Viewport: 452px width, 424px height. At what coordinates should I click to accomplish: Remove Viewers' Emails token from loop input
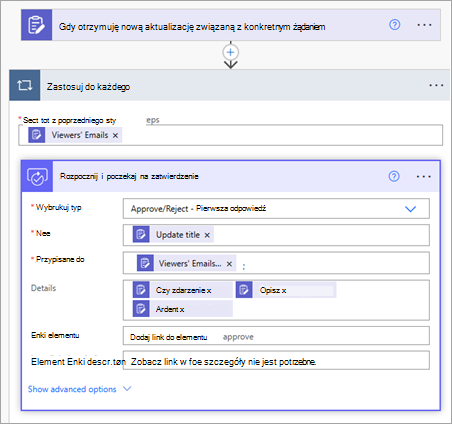[x=115, y=135]
